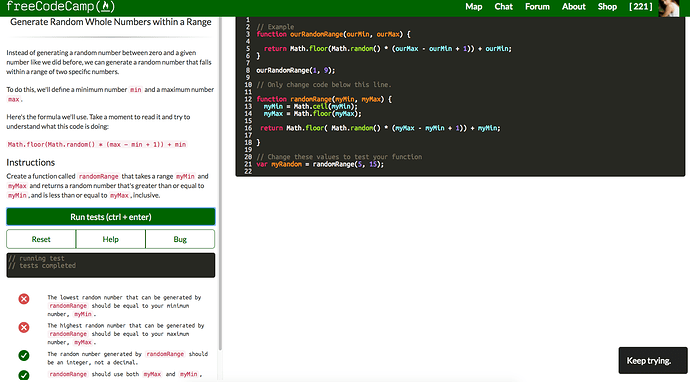This screenshot has width=690, height=382.
Task: Open the Map navigation item
Action: click(x=473, y=7)
